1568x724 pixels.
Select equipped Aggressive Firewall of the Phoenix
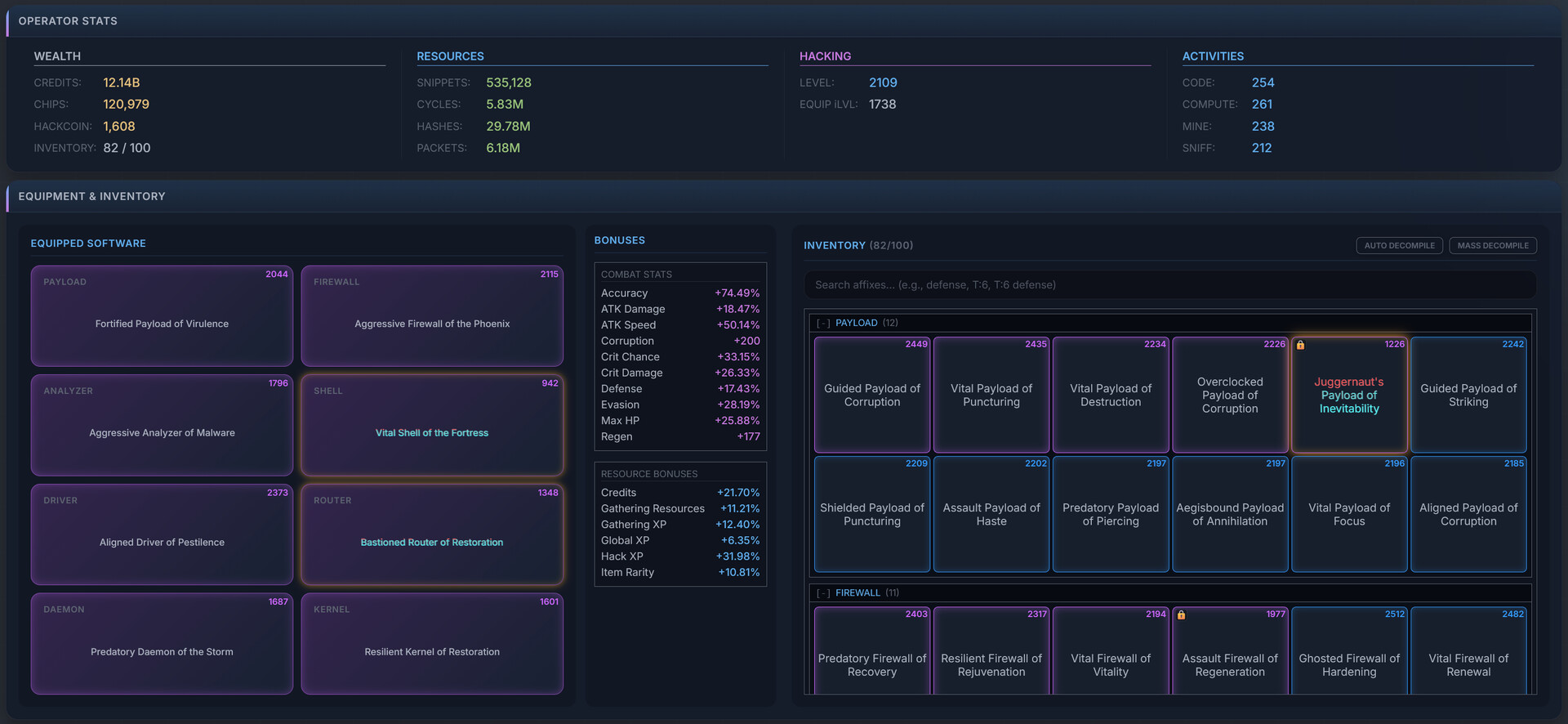coord(432,316)
